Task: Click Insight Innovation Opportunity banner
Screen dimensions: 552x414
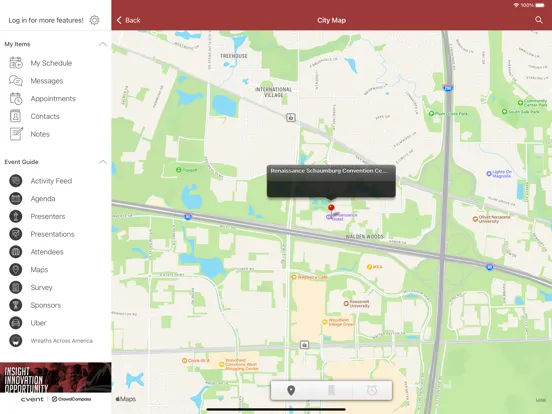Action: (x=56, y=377)
